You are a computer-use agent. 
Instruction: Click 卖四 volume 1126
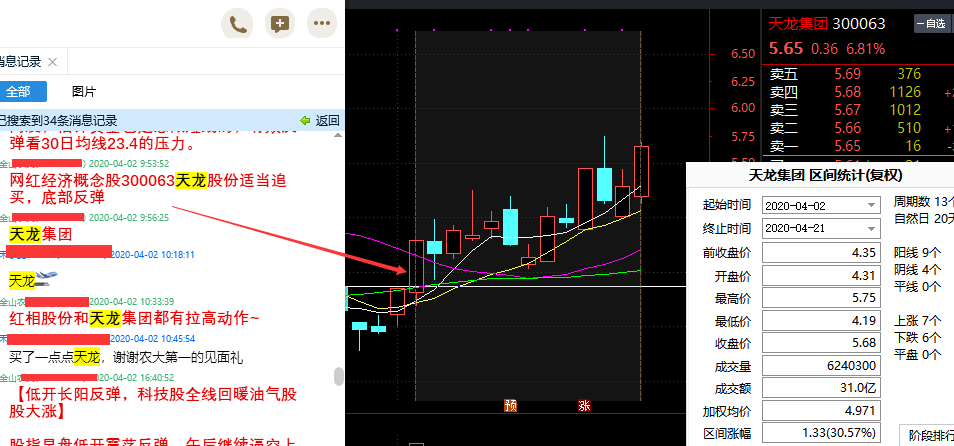[905, 92]
